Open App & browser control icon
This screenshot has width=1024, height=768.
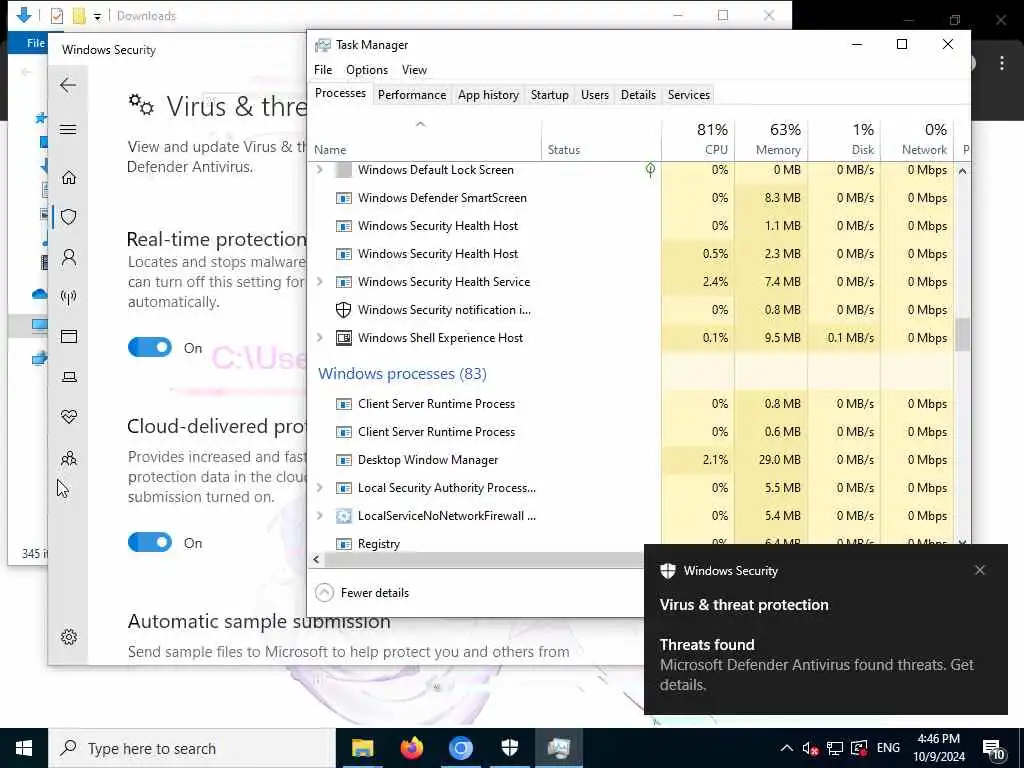(x=69, y=336)
